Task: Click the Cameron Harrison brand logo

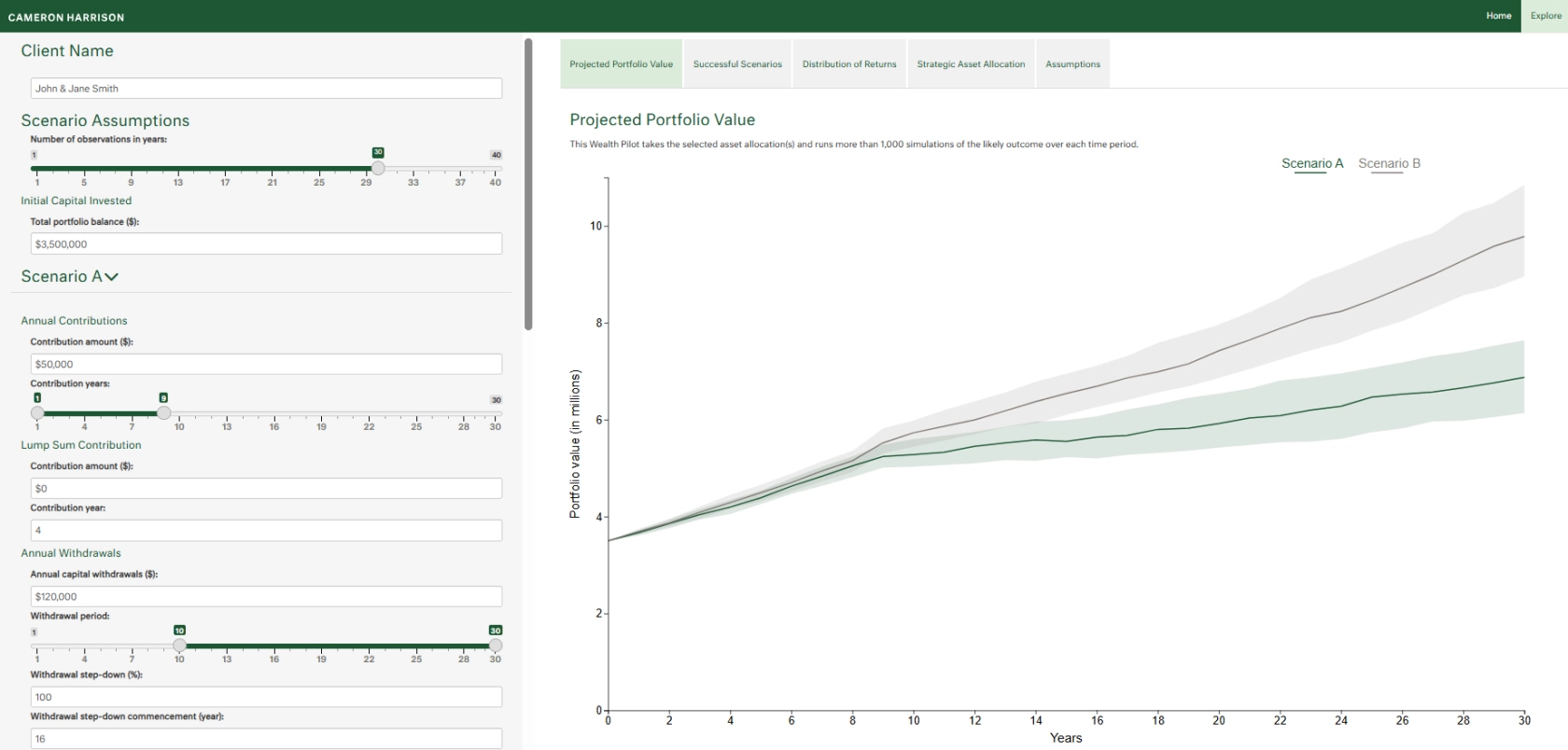Action: (x=66, y=17)
